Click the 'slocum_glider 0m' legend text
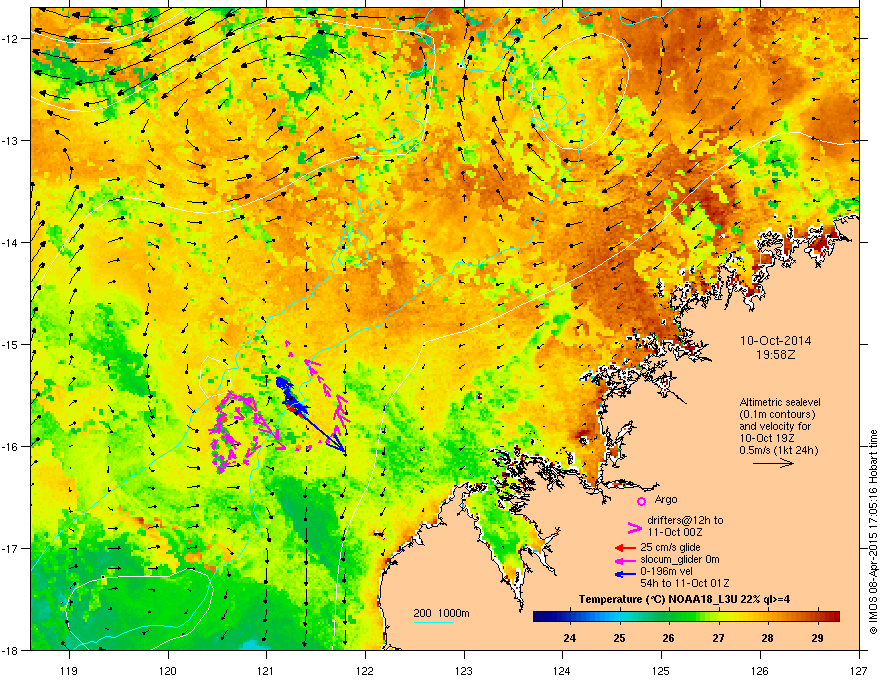The width and height of the screenshot is (880, 680). (680, 559)
